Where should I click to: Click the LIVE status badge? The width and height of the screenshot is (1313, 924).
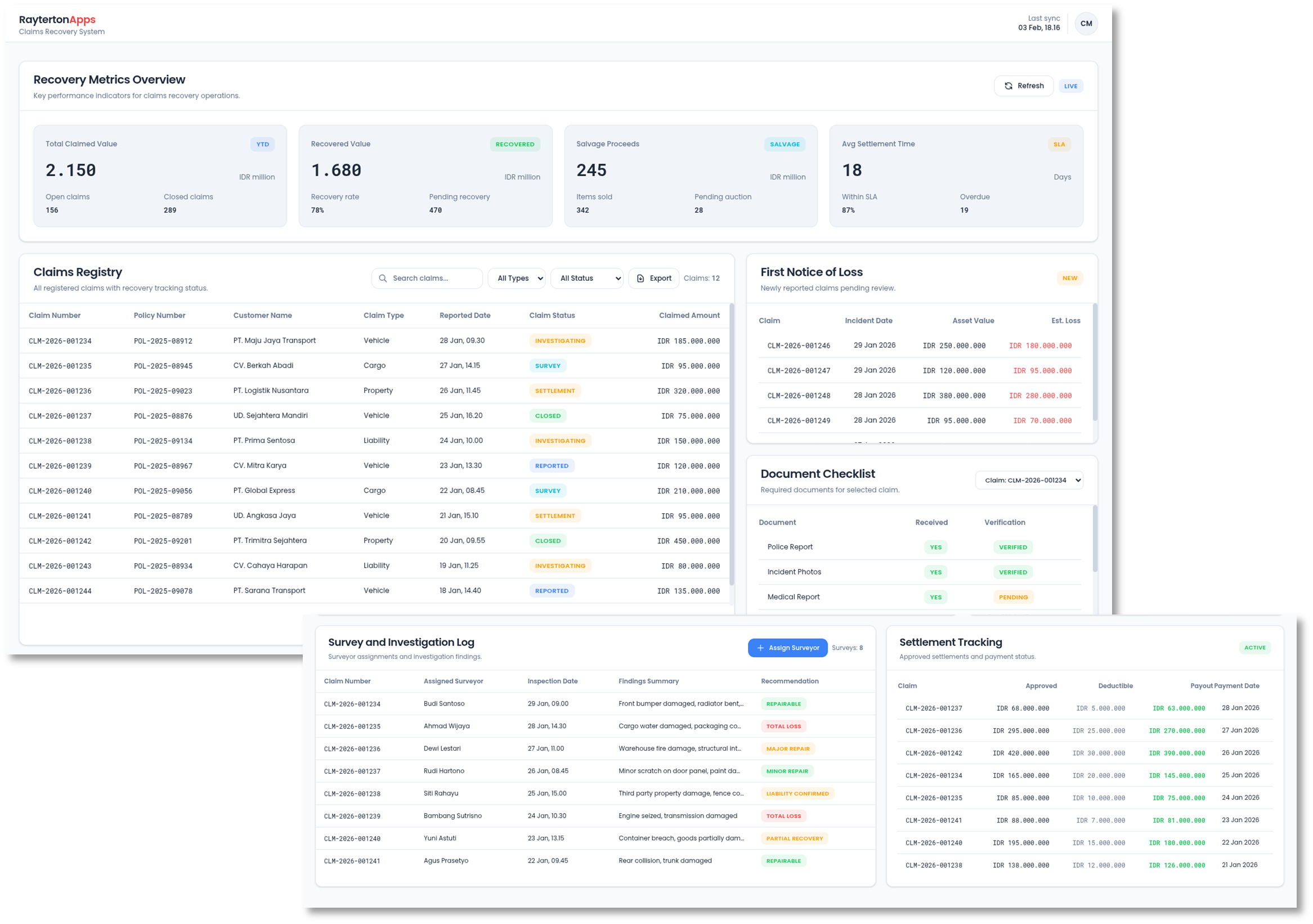click(x=1070, y=86)
